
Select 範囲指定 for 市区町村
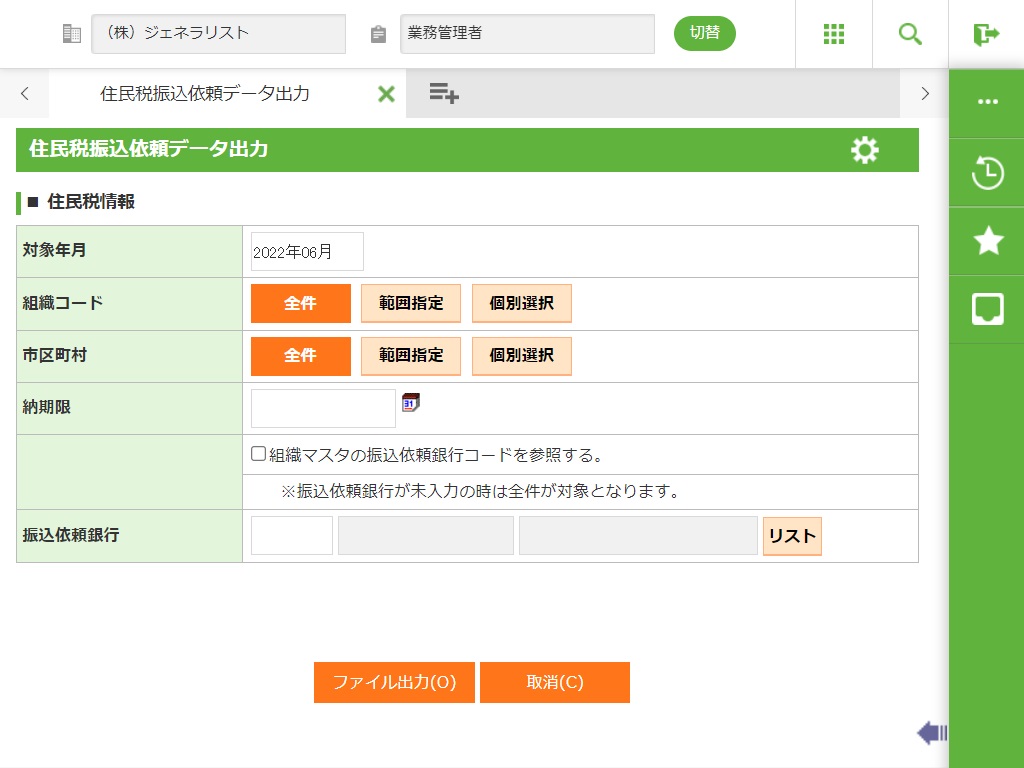tap(411, 355)
